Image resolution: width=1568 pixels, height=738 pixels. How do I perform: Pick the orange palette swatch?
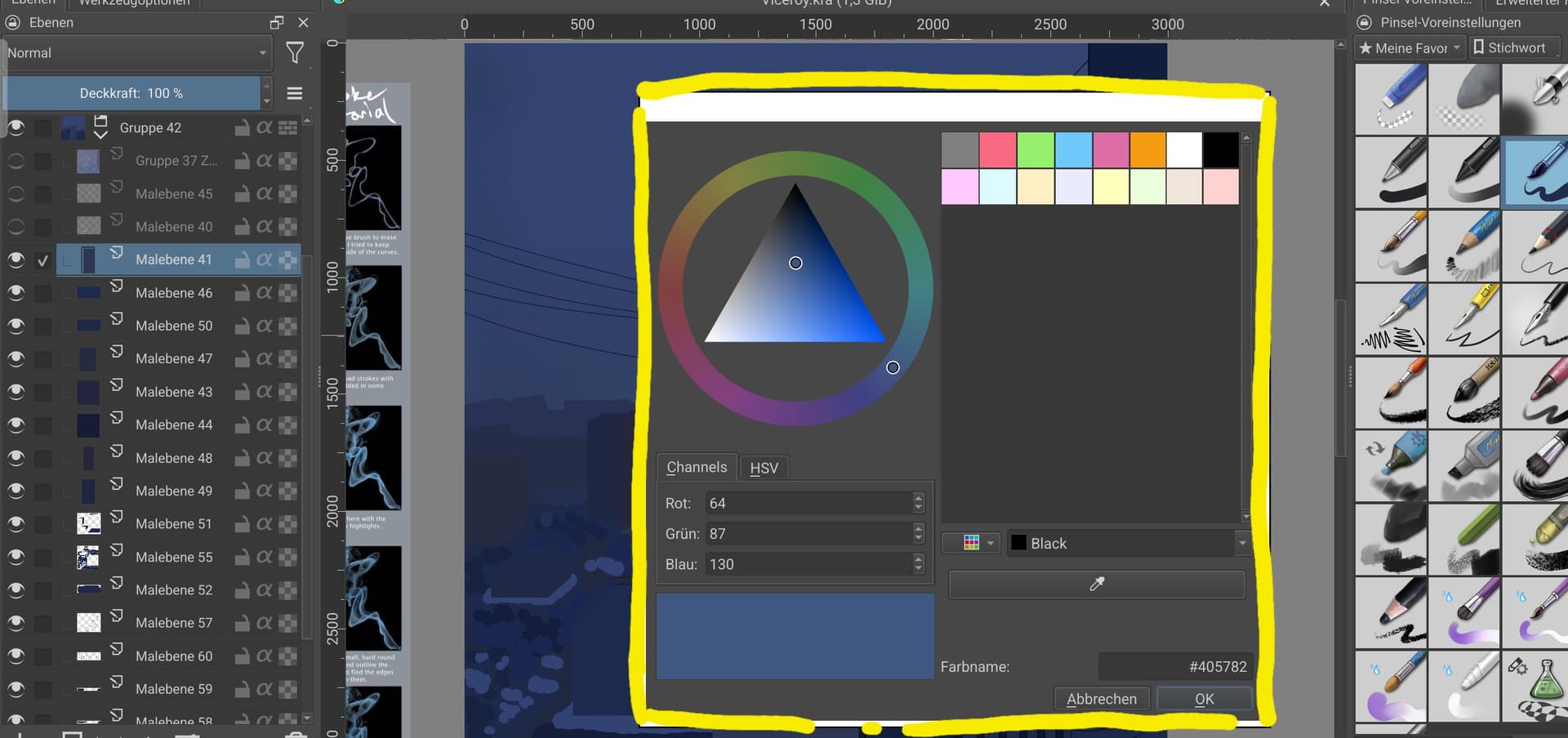[1148, 150]
